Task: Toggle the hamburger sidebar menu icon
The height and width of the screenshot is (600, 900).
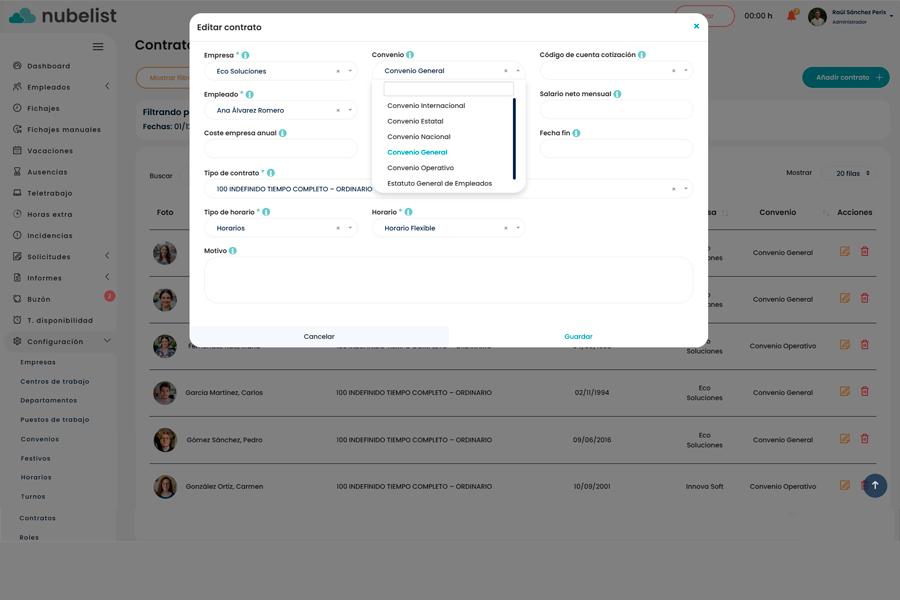Action: click(x=98, y=47)
